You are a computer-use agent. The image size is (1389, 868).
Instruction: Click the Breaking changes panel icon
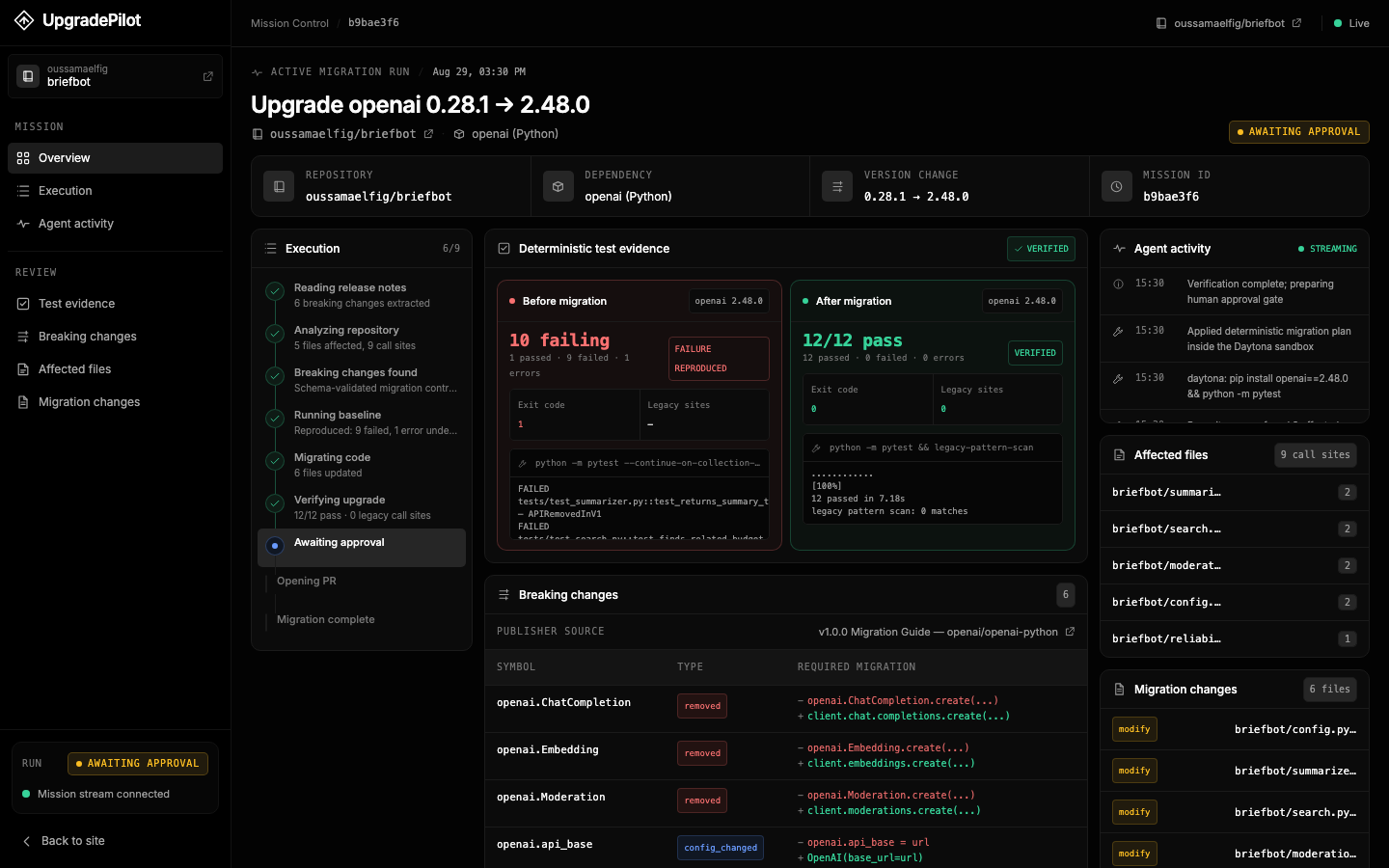[x=504, y=595]
